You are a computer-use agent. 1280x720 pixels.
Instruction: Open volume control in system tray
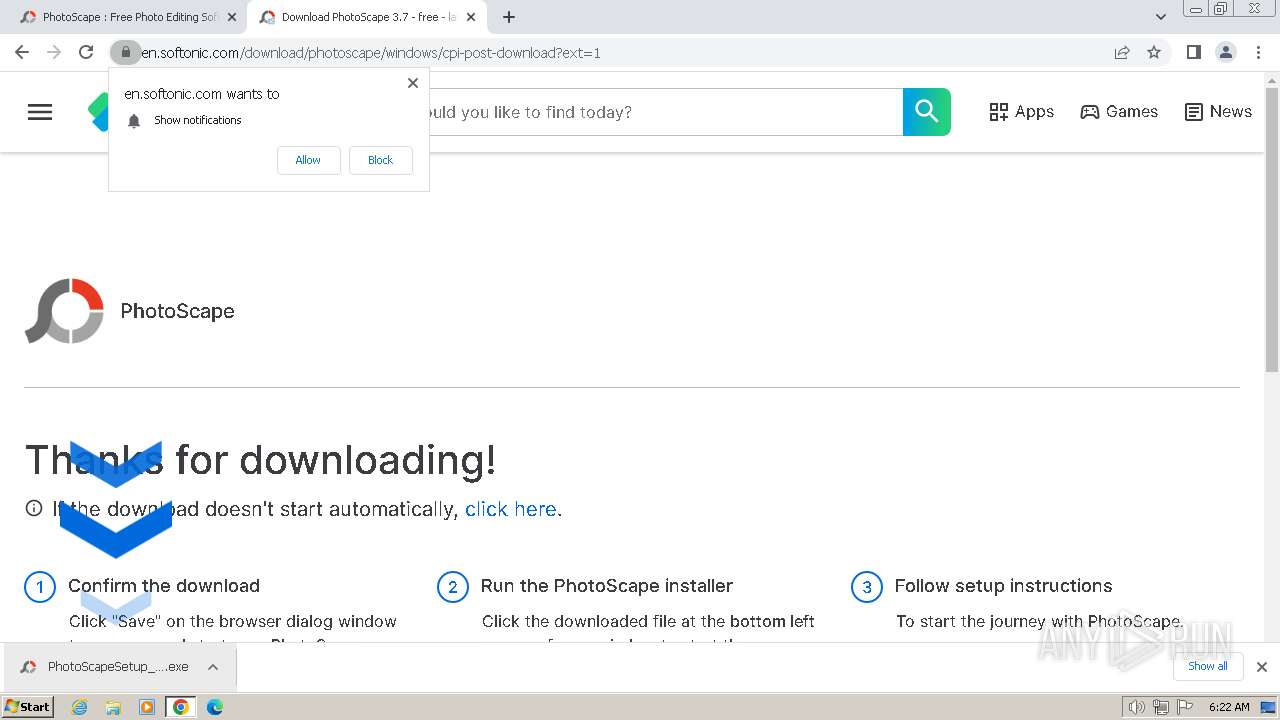1136,707
